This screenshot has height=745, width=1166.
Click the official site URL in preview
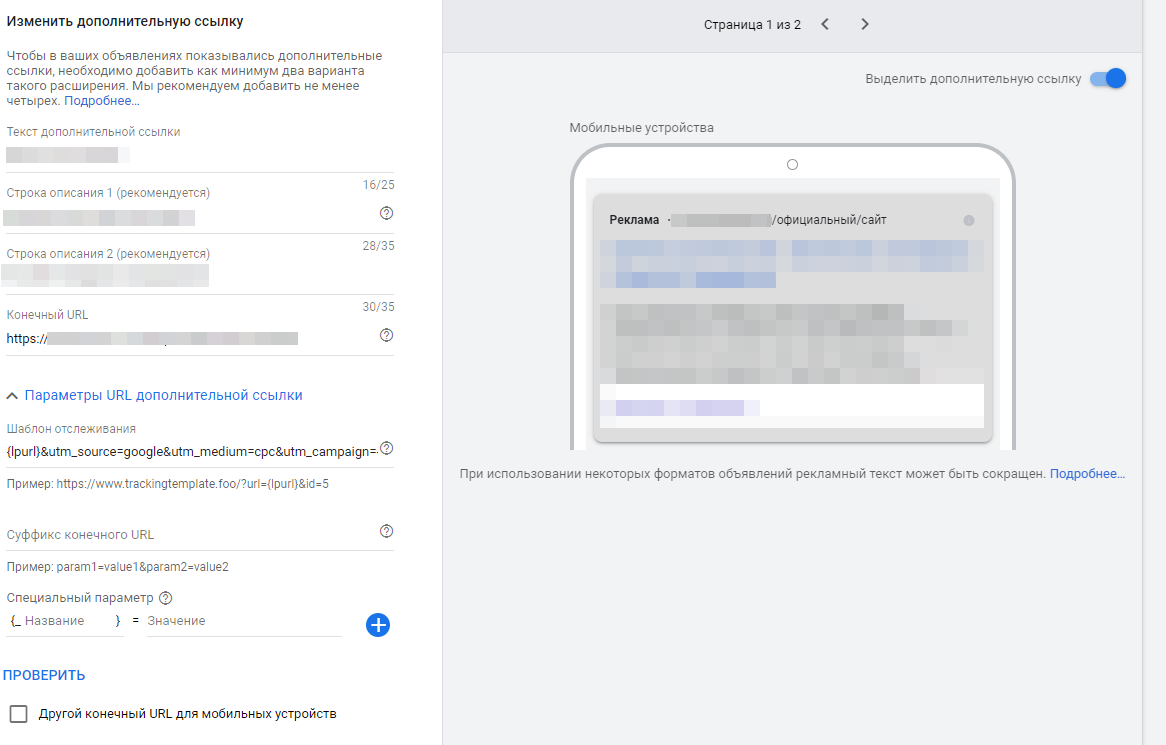click(779, 220)
